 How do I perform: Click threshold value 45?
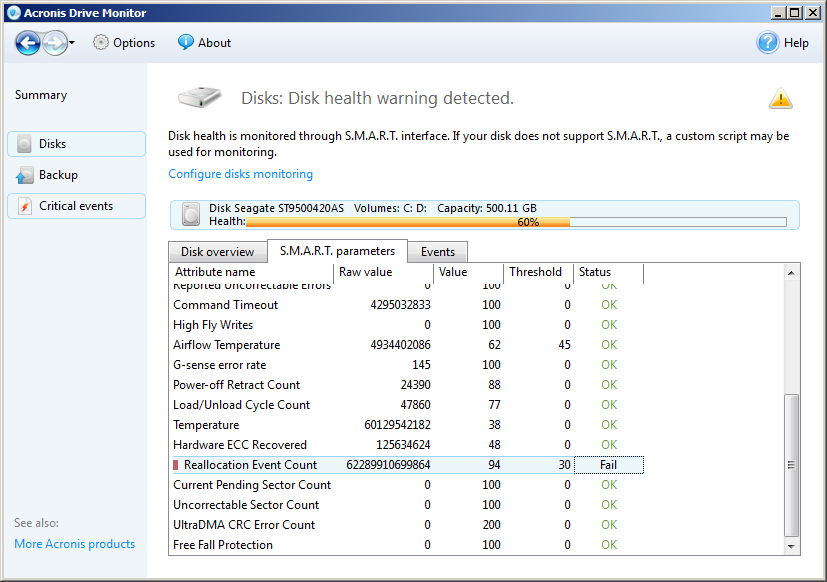point(564,345)
